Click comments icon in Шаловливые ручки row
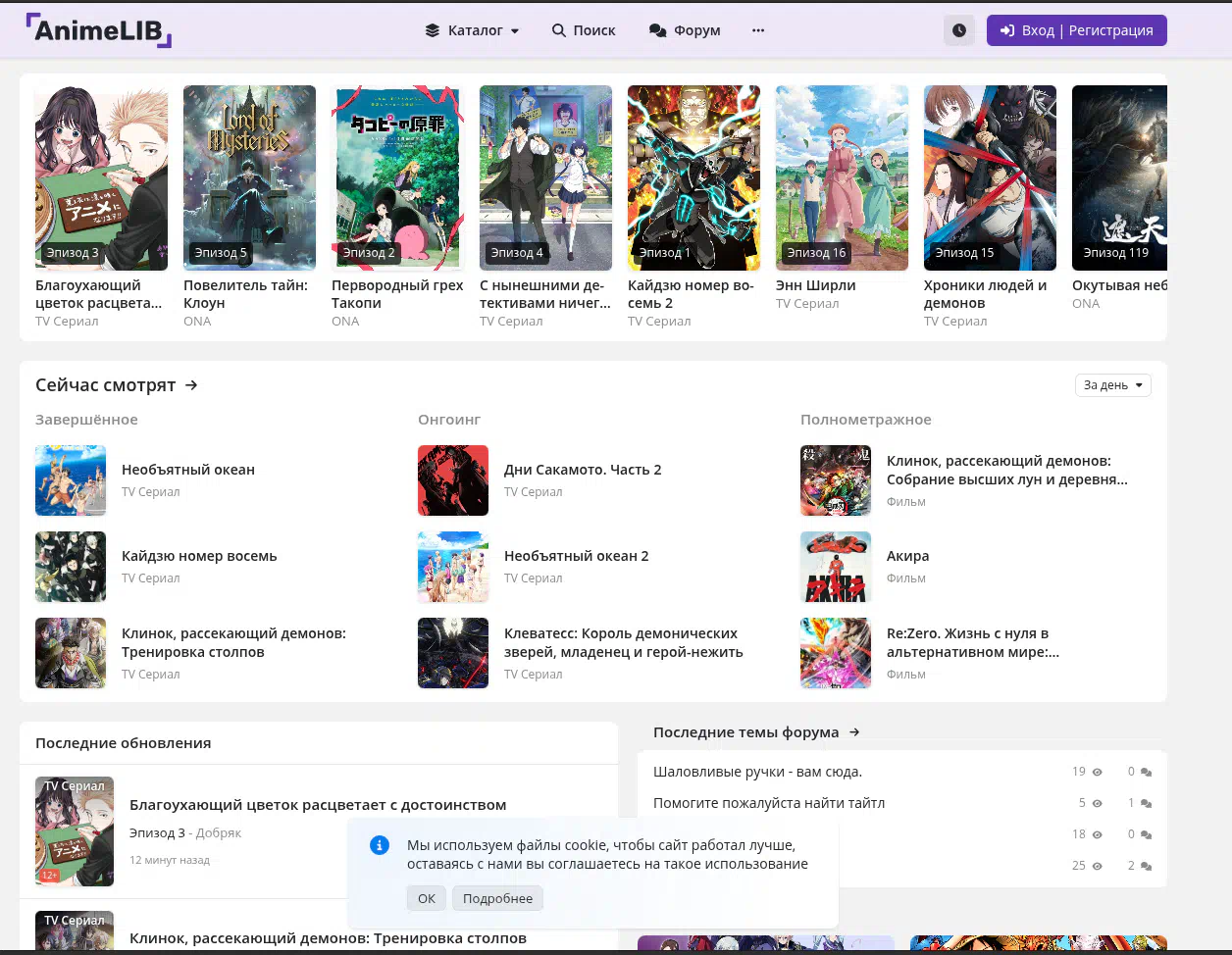Screen dimensions: 1232x955 pos(1146,773)
